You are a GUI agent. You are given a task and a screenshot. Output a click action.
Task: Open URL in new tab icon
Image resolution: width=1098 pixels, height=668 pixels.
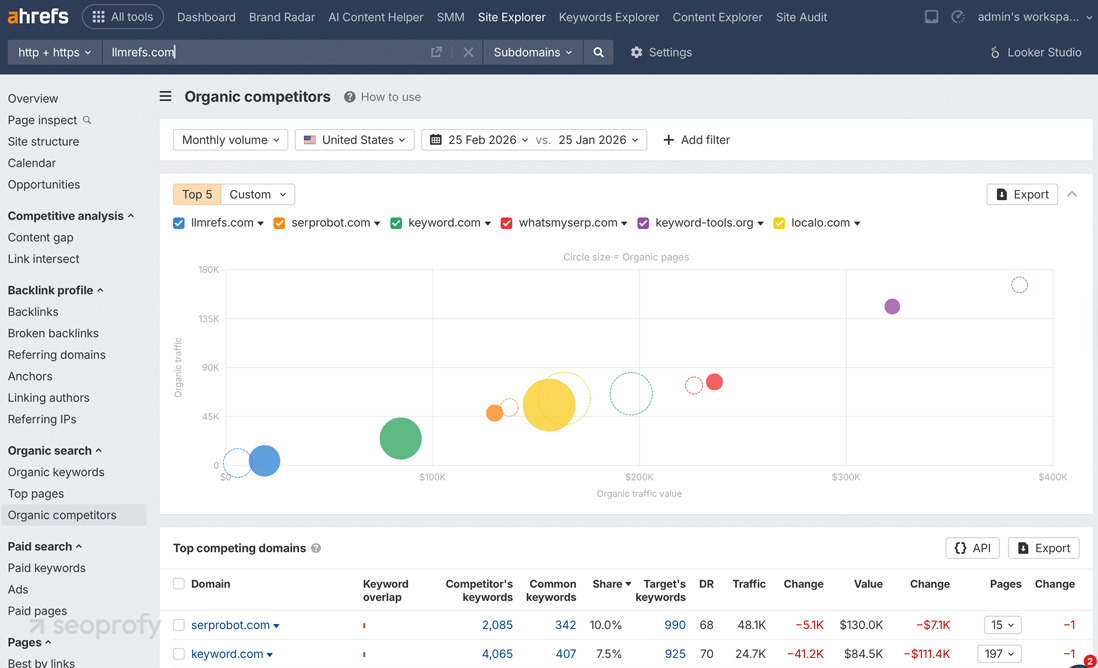tap(436, 52)
